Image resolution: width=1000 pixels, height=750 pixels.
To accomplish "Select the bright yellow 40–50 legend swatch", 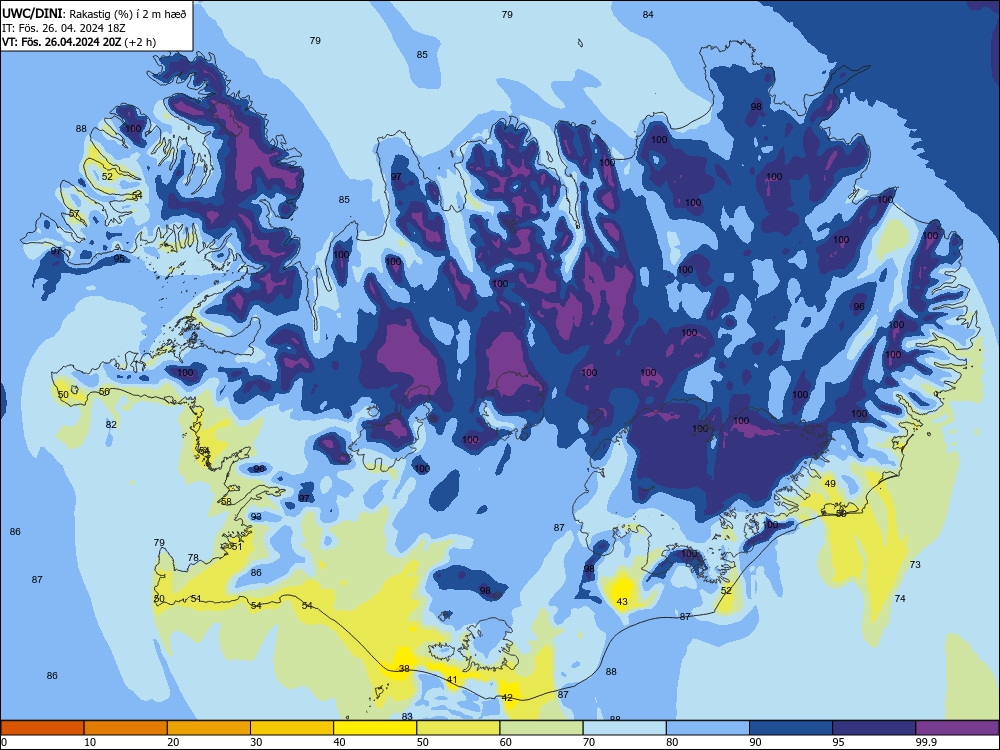I will [x=375, y=728].
